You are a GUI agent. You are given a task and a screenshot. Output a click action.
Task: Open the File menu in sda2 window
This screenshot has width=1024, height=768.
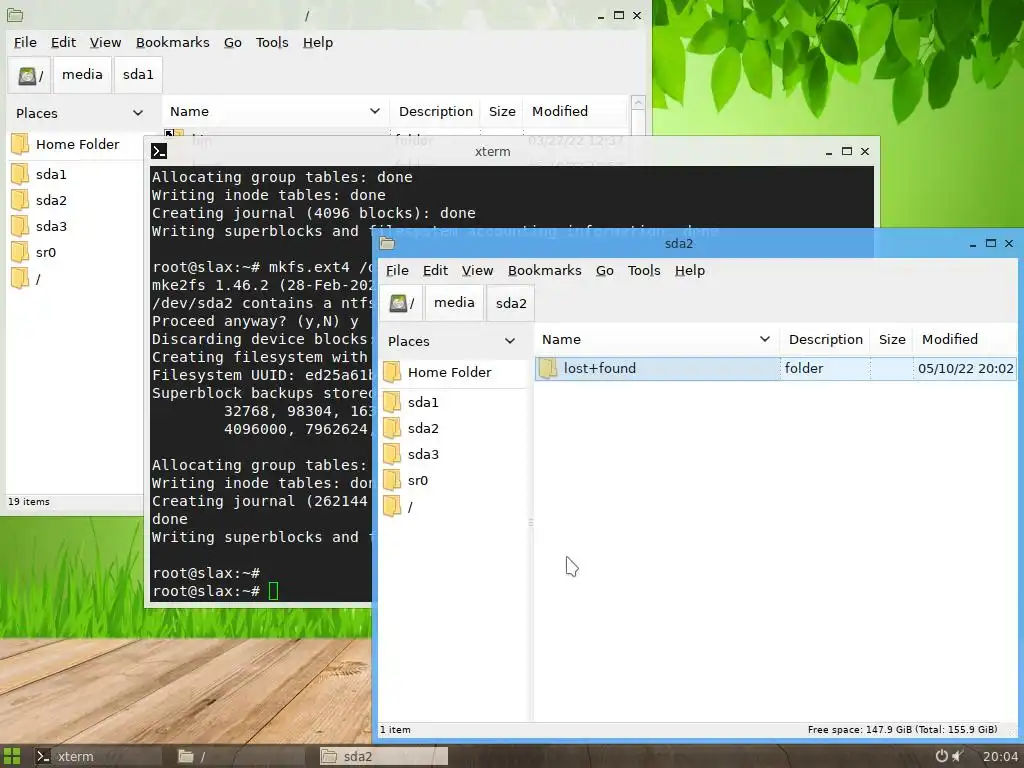pyautogui.click(x=397, y=270)
